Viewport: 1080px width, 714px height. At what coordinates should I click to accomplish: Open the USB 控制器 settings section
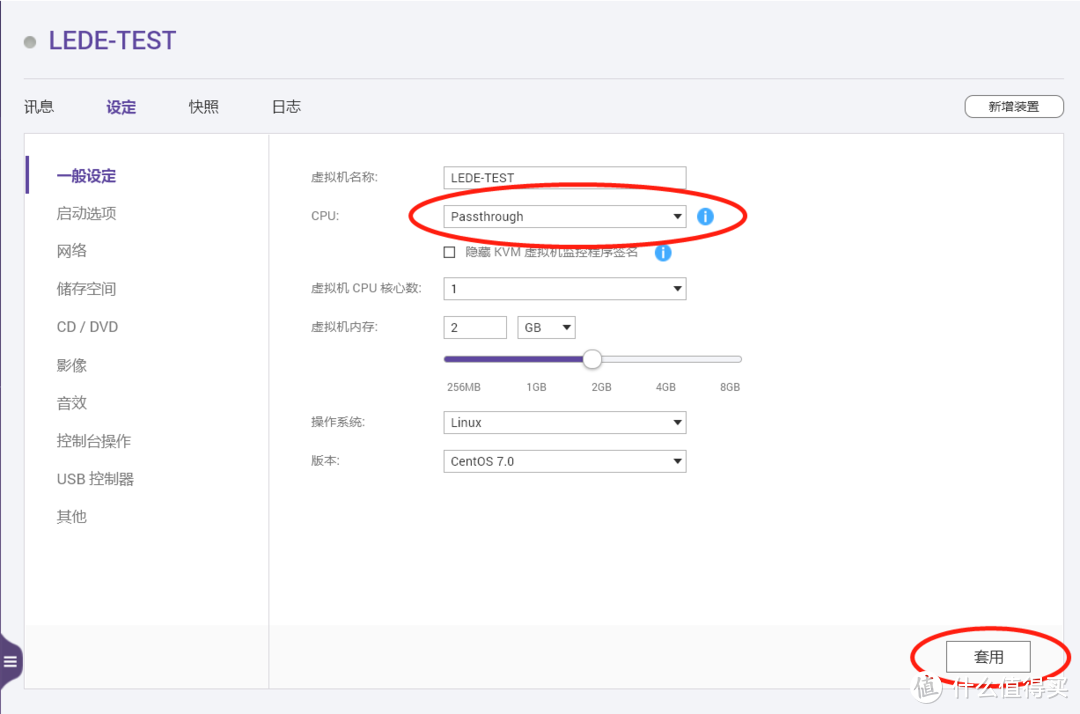(x=94, y=478)
